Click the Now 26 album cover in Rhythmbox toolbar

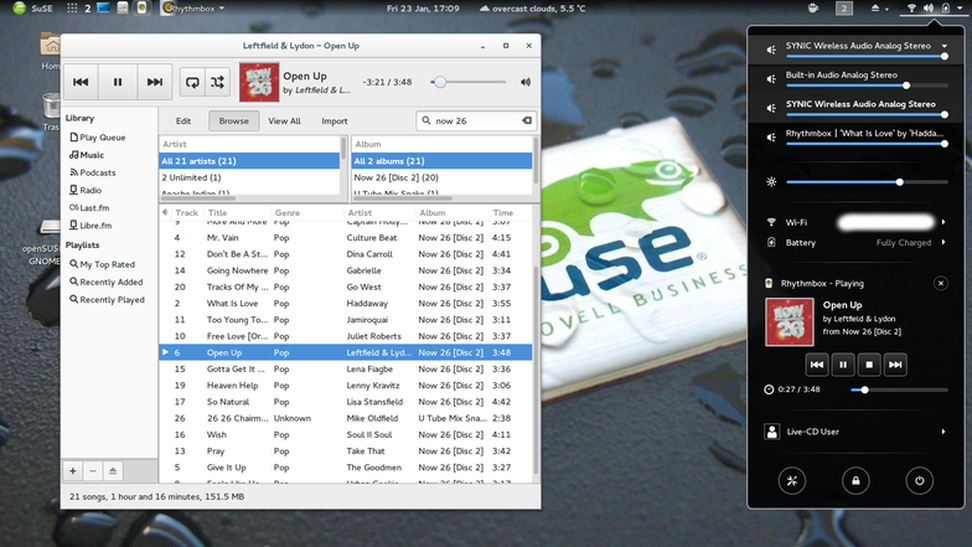click(x=259, y=82)
